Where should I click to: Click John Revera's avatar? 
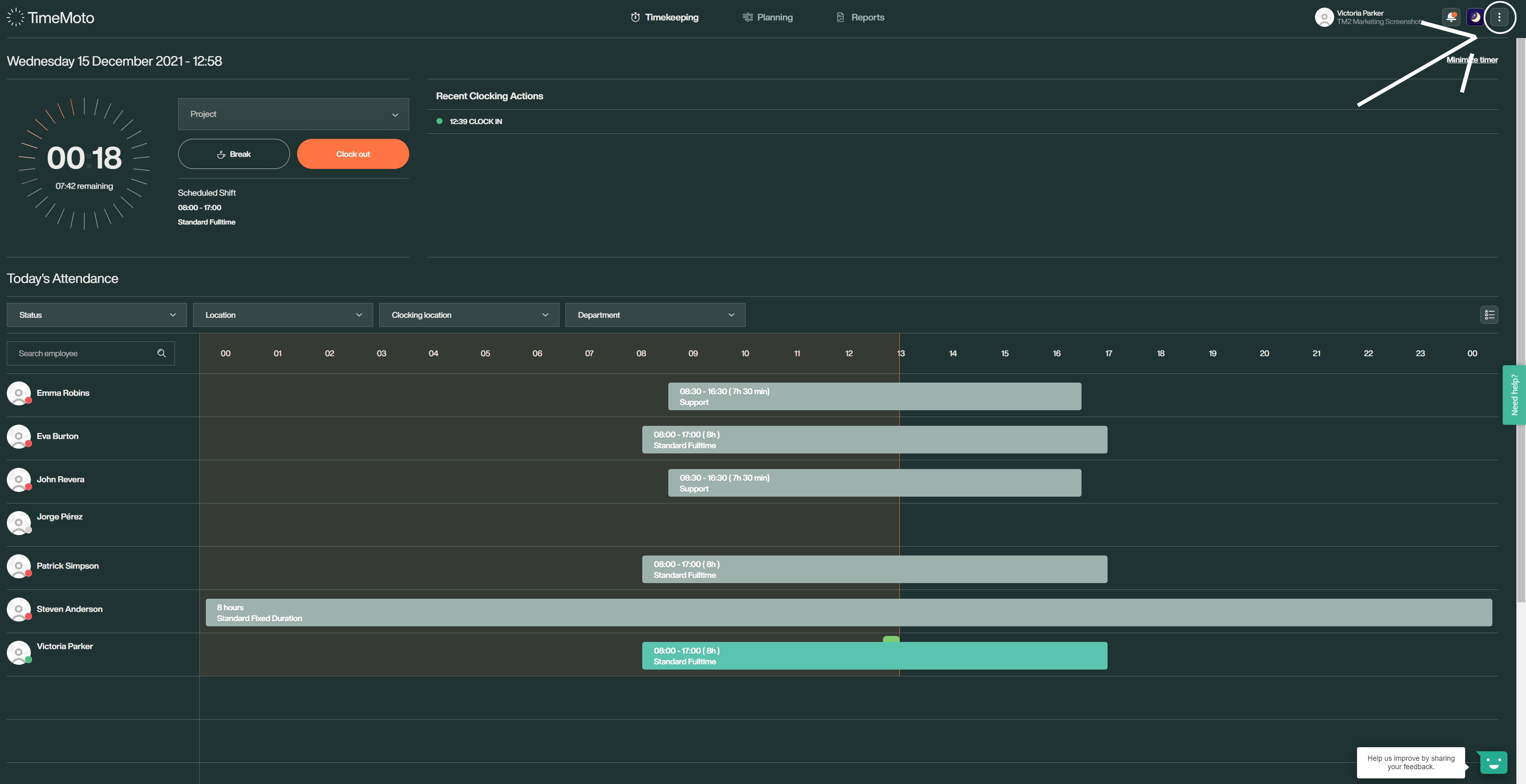click(18, 479)
